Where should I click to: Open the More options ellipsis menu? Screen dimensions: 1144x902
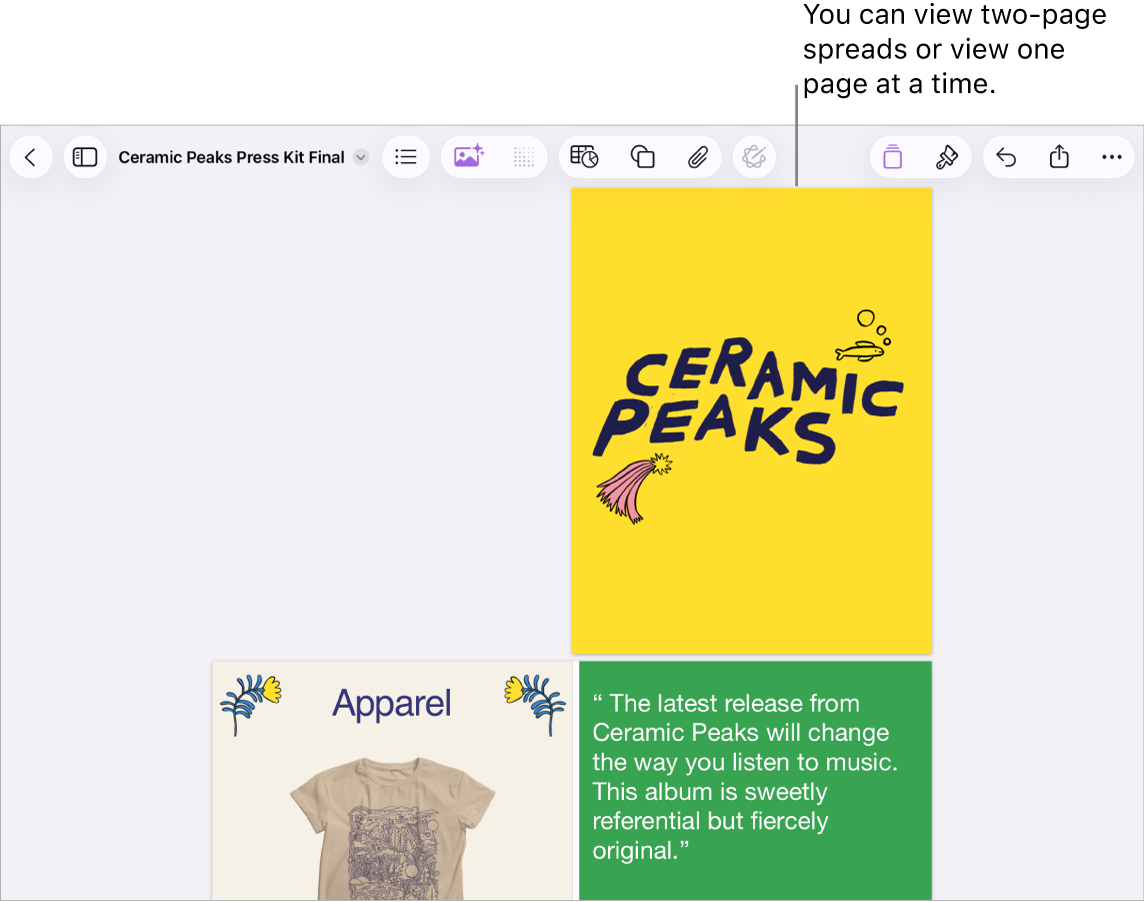[1114, 157]
